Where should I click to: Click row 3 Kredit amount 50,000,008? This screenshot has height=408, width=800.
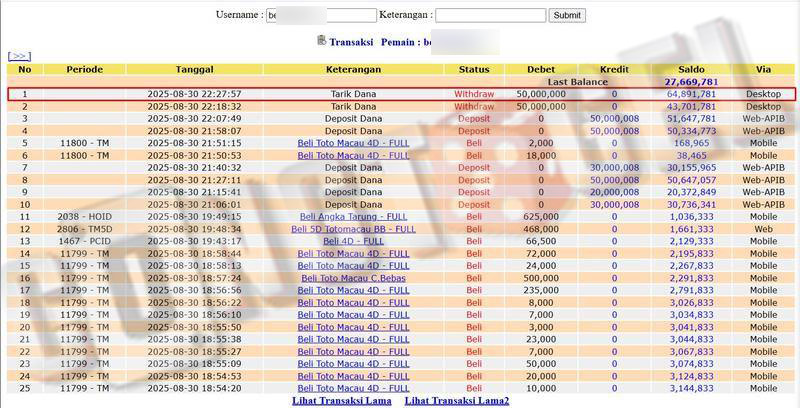coord(614,118)
